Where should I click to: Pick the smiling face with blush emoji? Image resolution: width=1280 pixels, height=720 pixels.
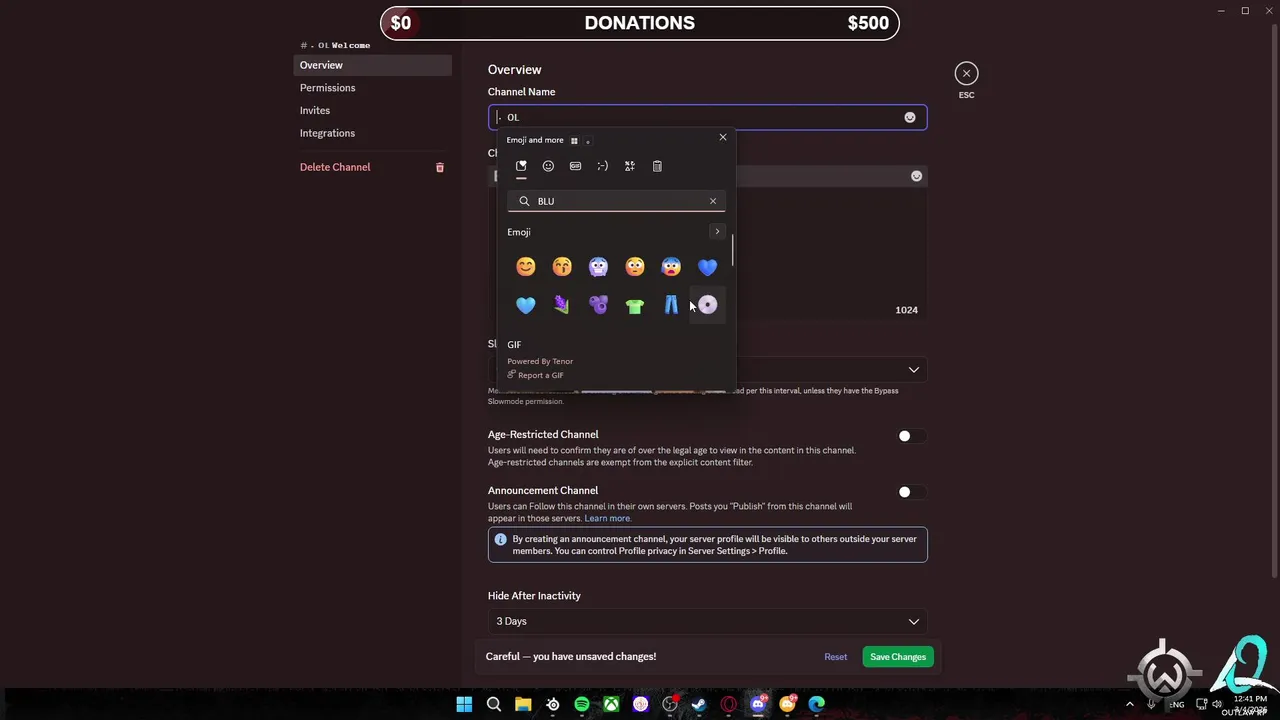pos(526,267)
